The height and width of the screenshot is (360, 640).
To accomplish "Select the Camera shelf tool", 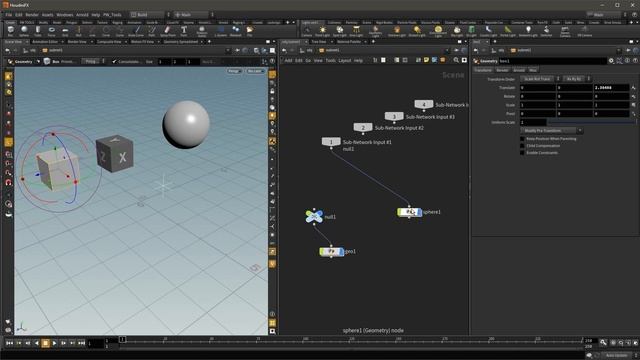I will pos(307,31).
